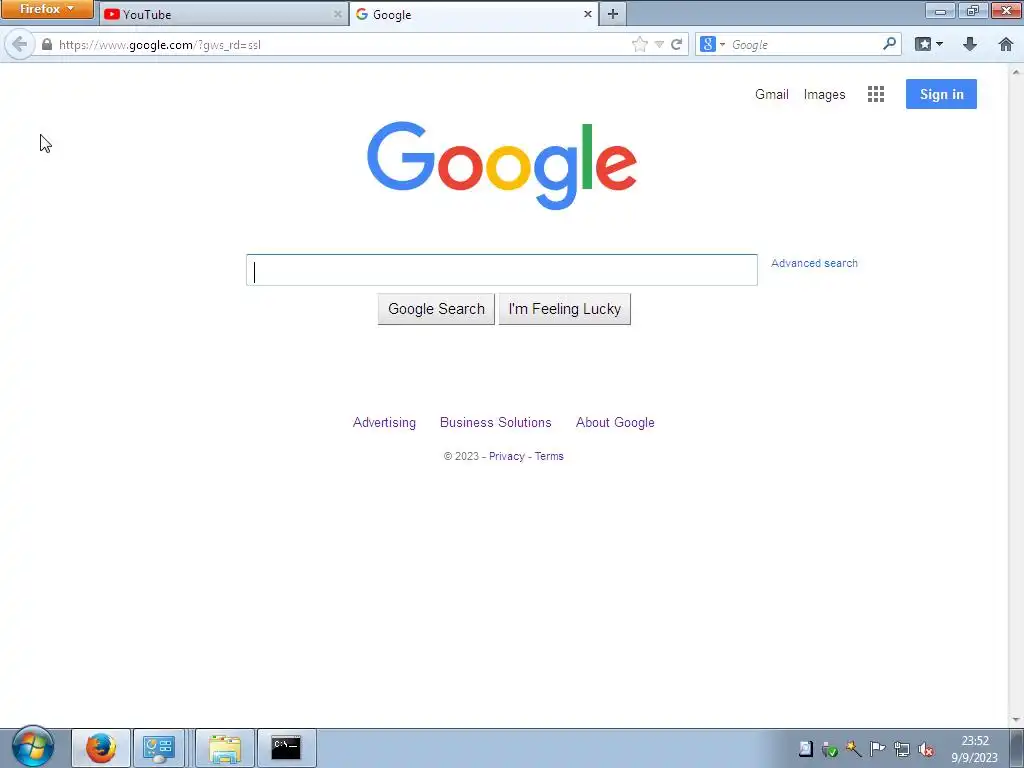Image resolution: width=1024 pixels, height=768 pixels.
Task: Reload the current page
Action: click(x=677, y=44)
